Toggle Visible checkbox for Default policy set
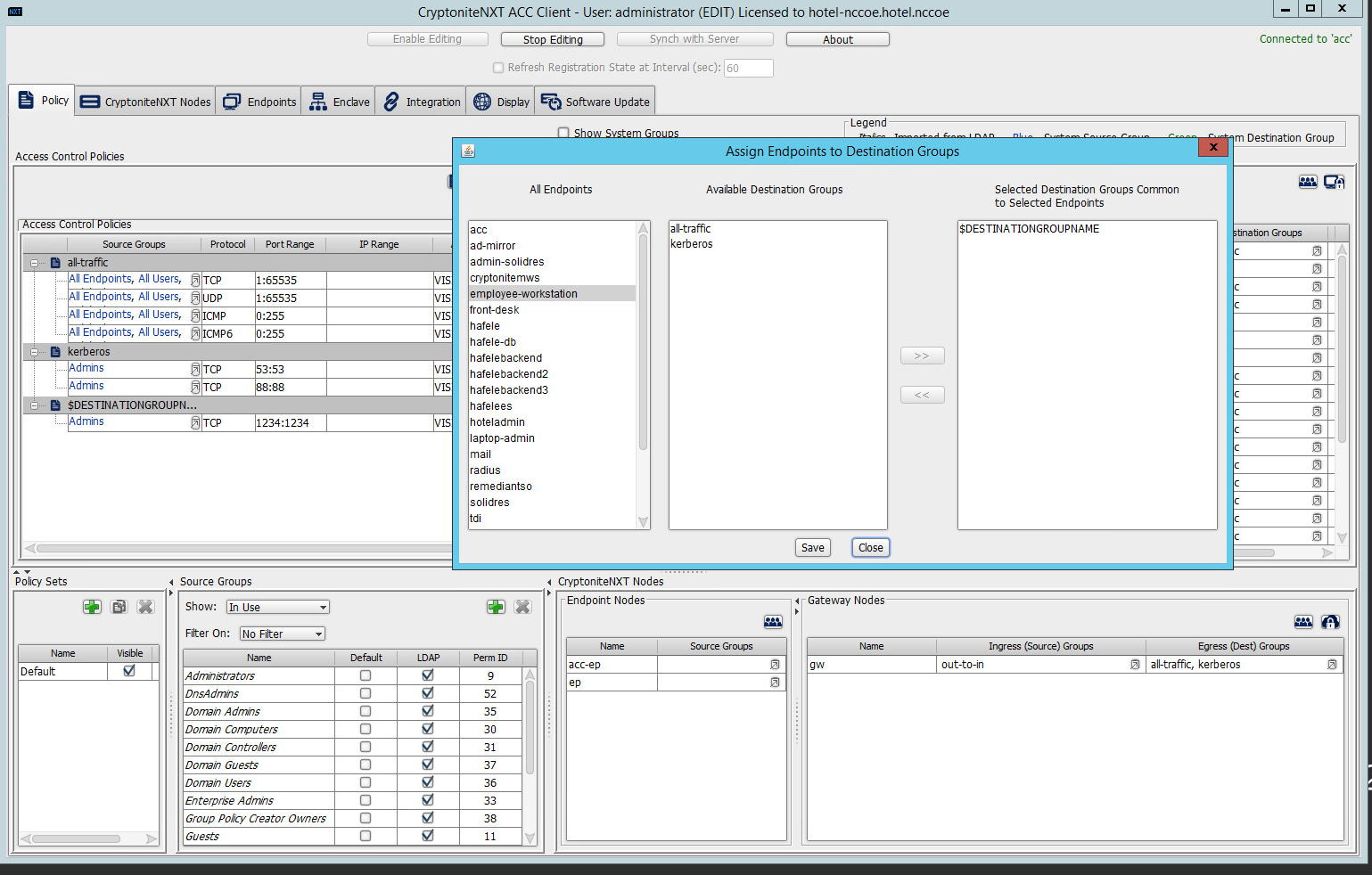 pyautogui.click(x=129, y=671)
